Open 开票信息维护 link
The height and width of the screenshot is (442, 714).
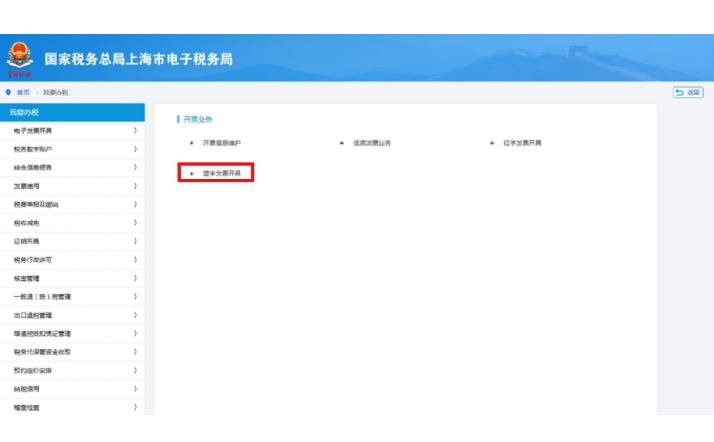pos(221,143)
